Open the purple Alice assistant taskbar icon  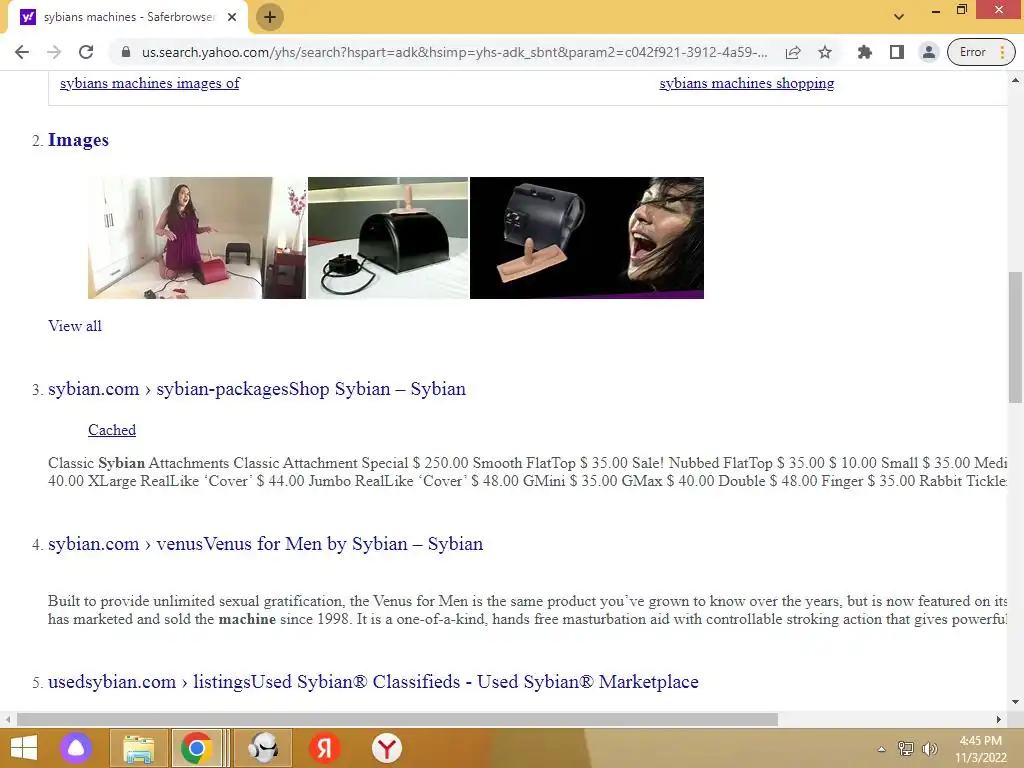click(76, 748)
